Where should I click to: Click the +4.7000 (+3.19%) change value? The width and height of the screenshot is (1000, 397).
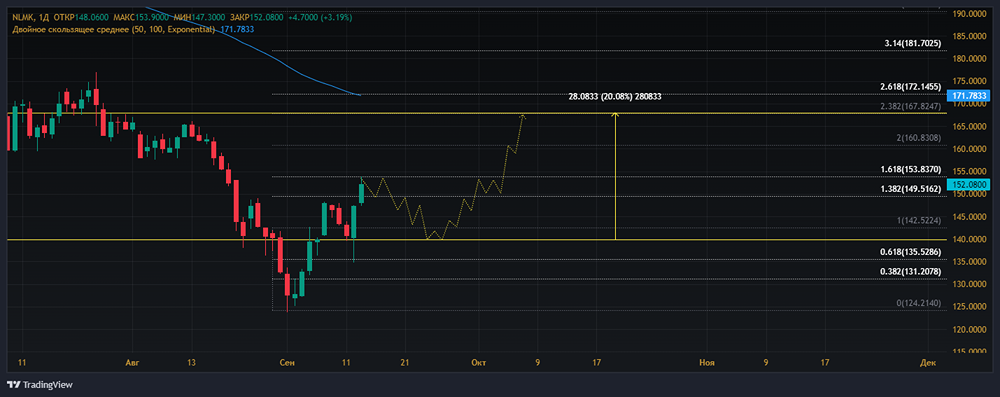coord(320,18)
